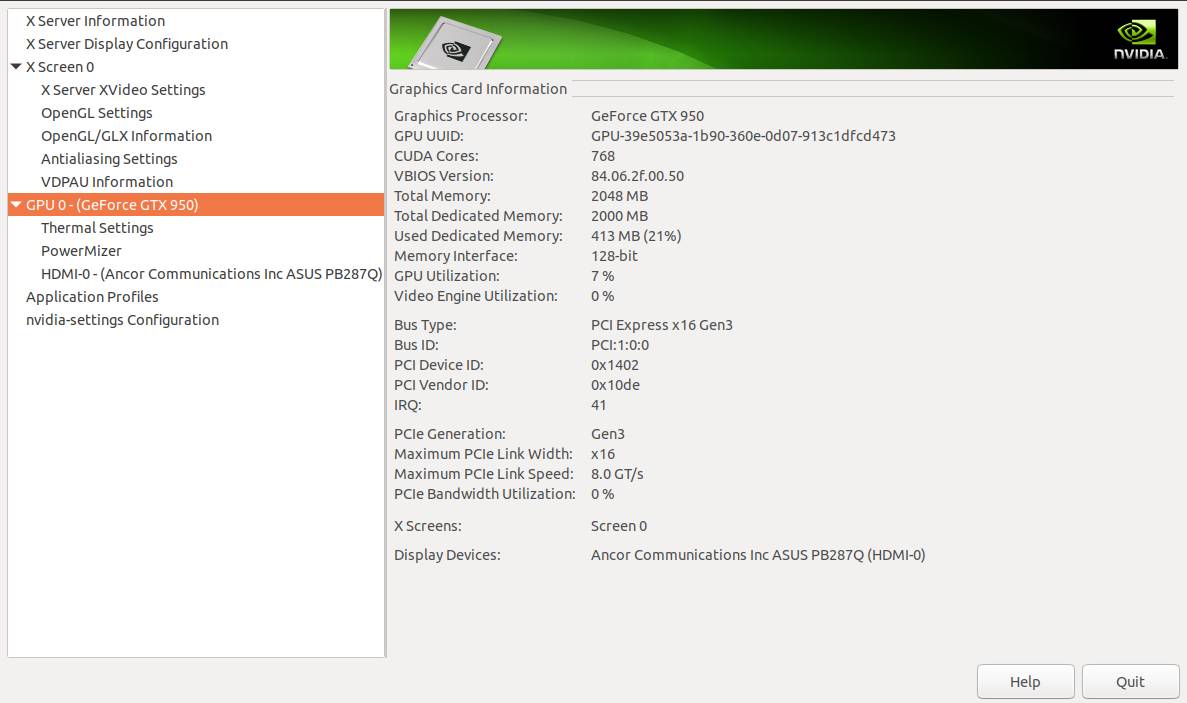Open PowerMizer settings
This screenshot has height=703, width=1187.
(81, 250)
